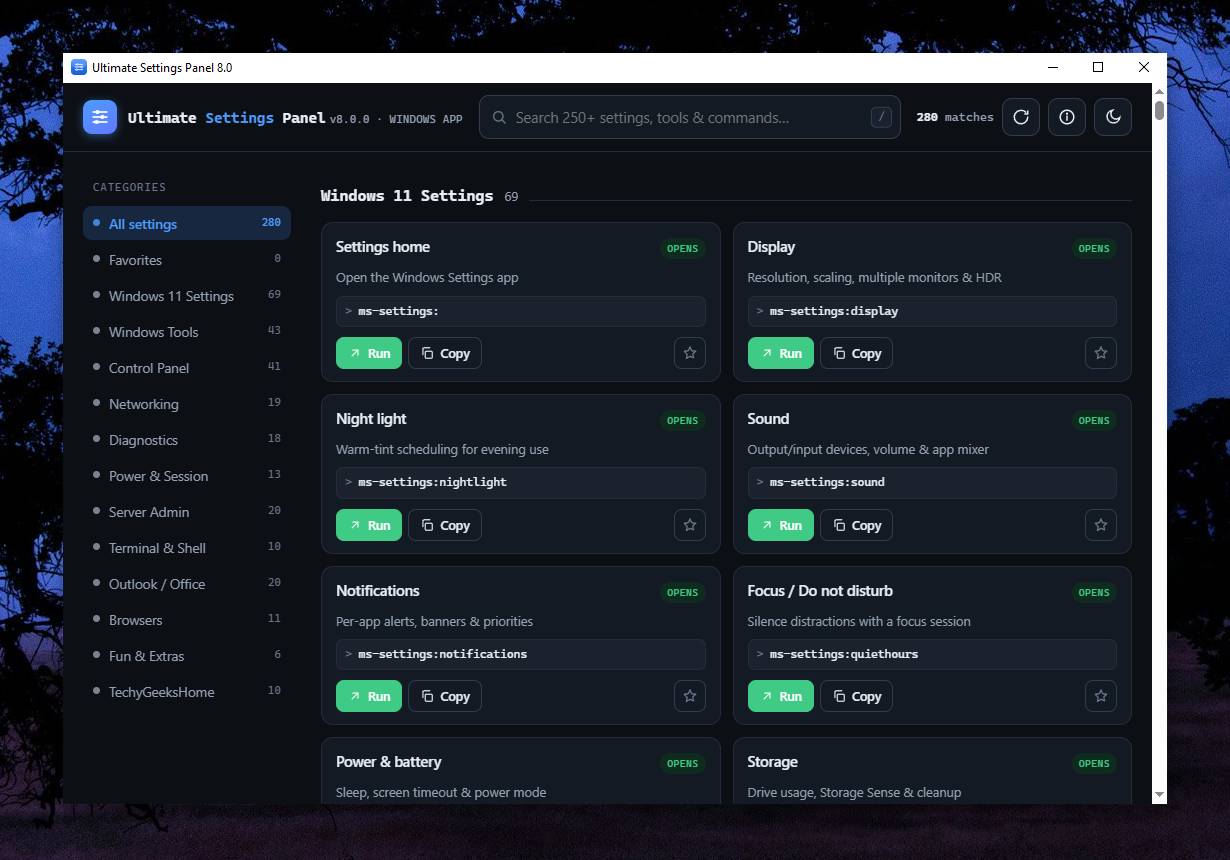Image resolution: width=1230 pixels, height=860 pixels.
Task: Maximize the Ultimate Settings Panel window
Action: click(x=1098, y=67)
